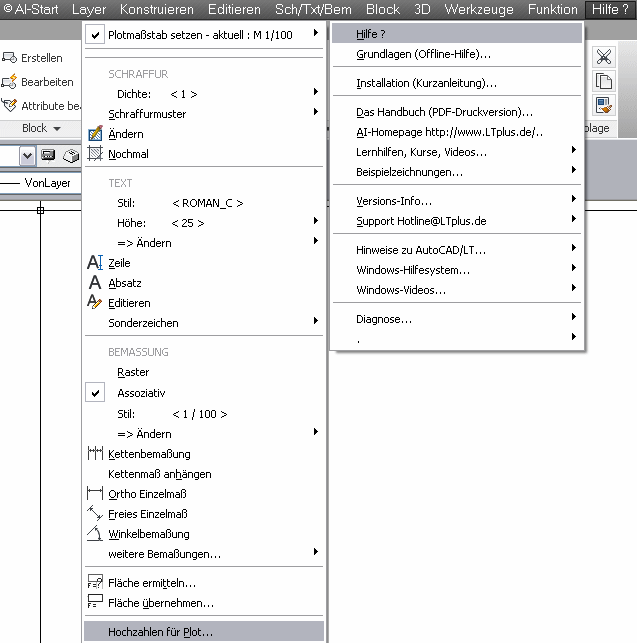
Task: Select Hinweise zu AutoCAD/LT entry
Action: 457,250
